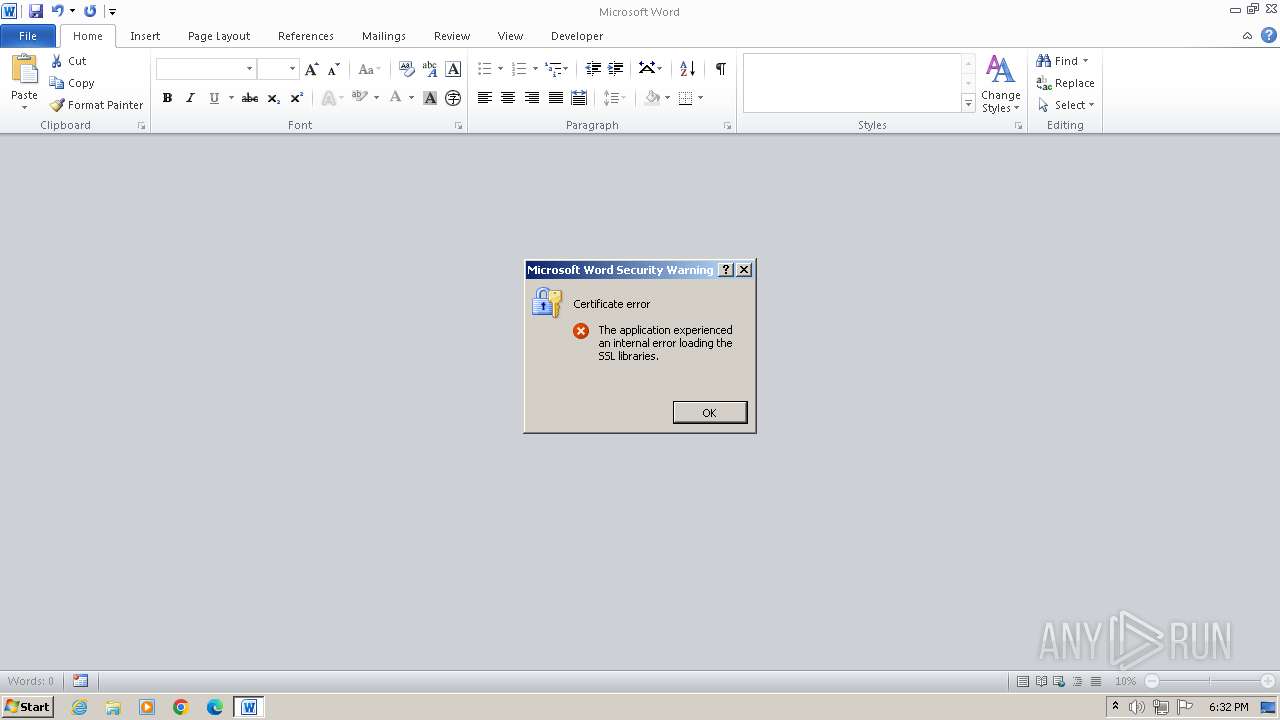Viewport: 1280px width, 720px height.
Task: Click the zoom slider bar
Action: click(x=1210, y=681)
